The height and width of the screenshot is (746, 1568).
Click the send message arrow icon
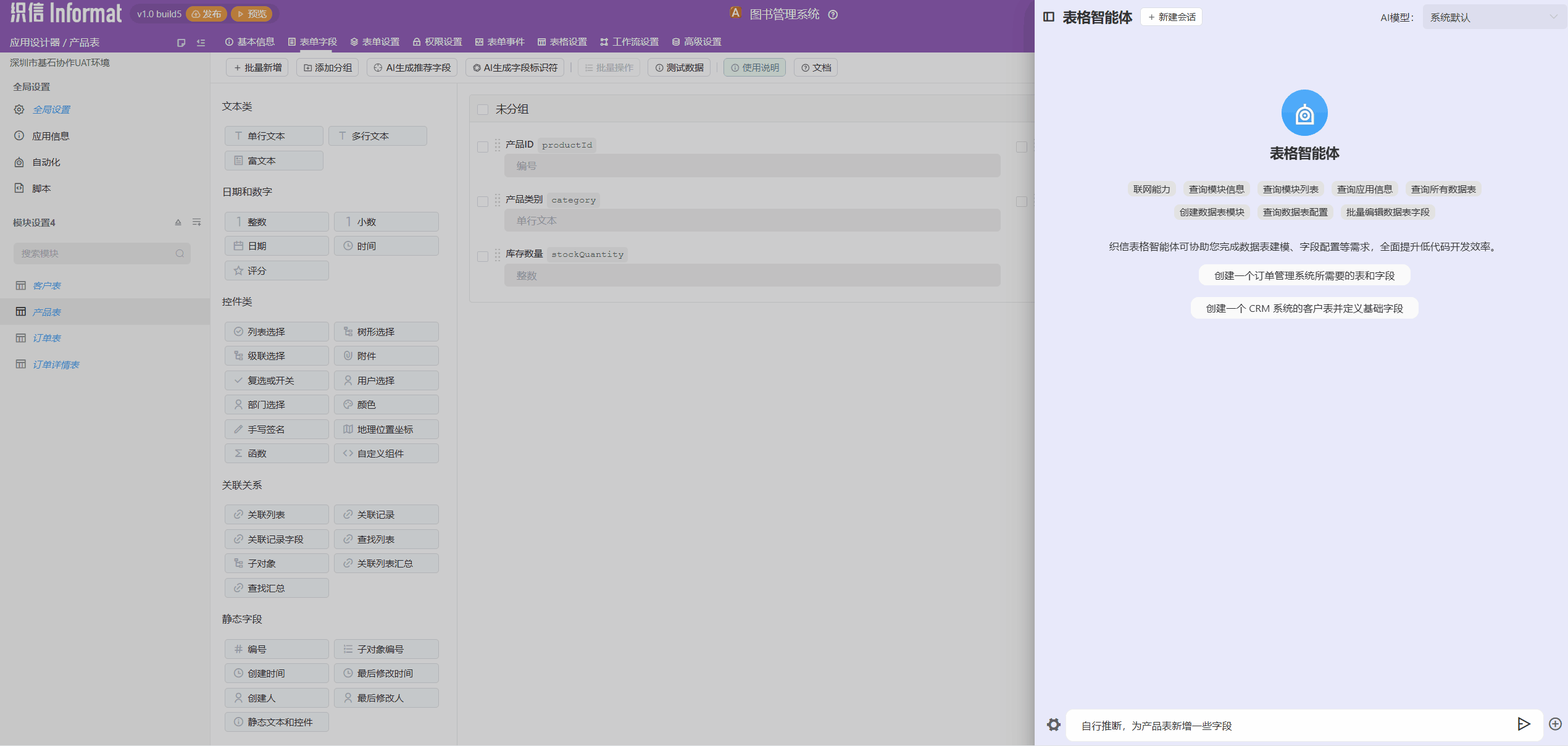[x=1523, y=724]
